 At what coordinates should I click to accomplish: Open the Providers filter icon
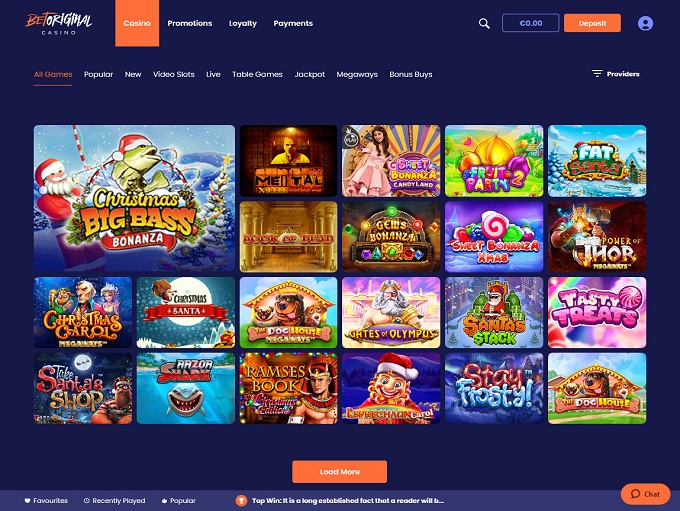tap(597, 74)
